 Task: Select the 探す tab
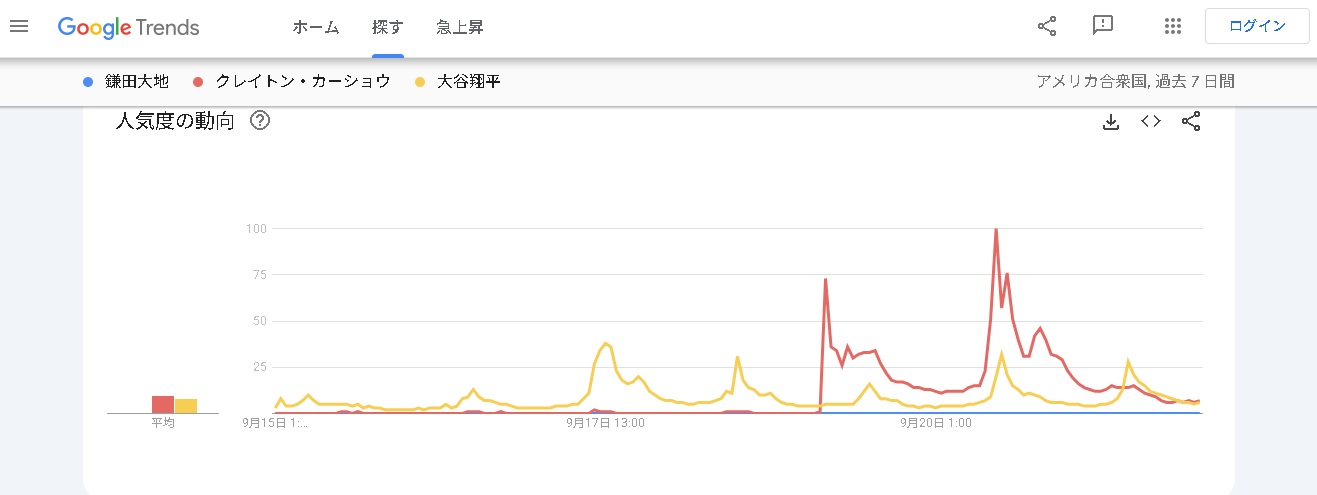(x=387, y=27)
